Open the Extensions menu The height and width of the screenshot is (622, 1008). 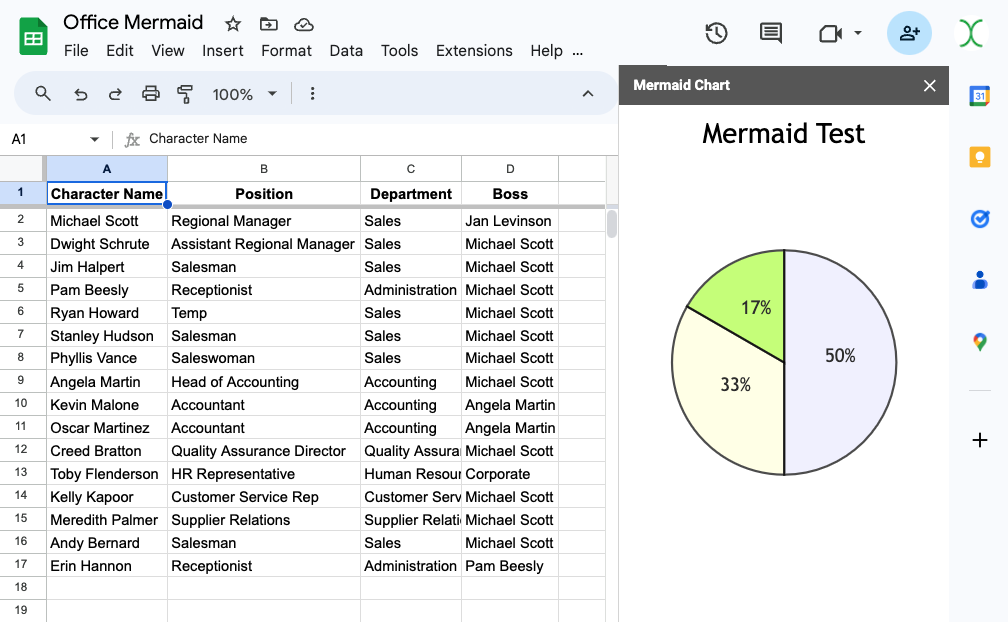(x=474, y=51)
